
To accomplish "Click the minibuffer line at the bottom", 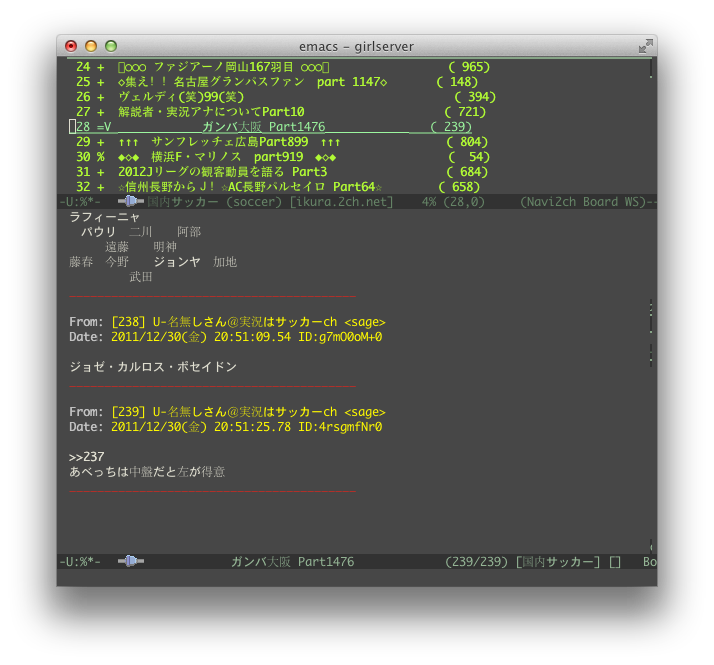I will (x=357, y=577).
